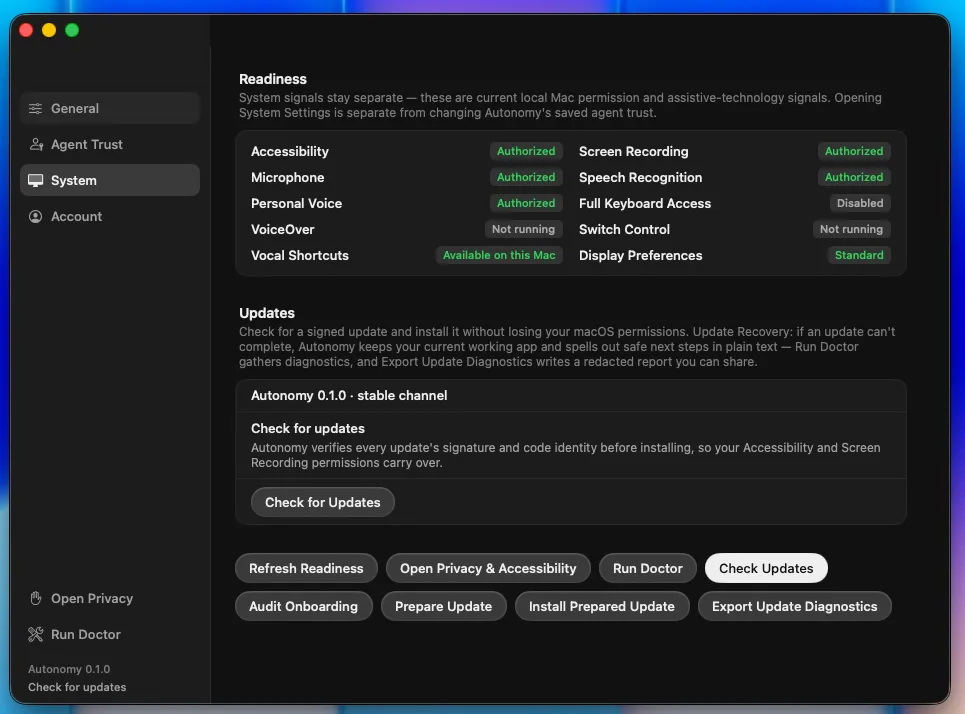Click the VoiceOver row label
This screenshot has height=714, width=965.
pos(282,229)
